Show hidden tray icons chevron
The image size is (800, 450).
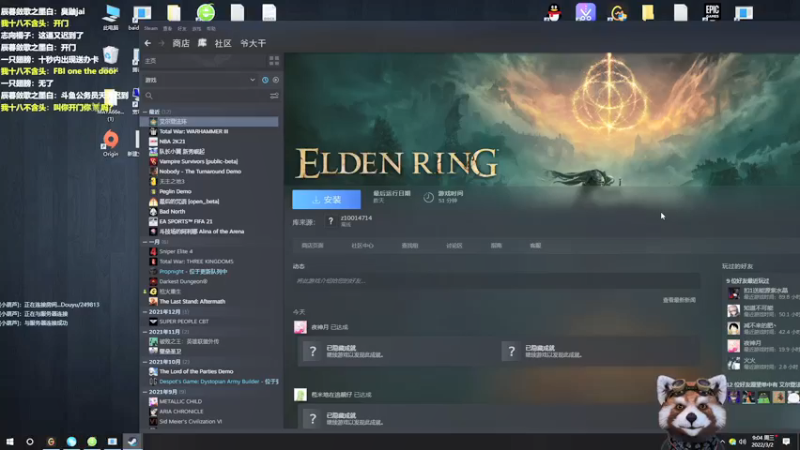pos(722,441)
